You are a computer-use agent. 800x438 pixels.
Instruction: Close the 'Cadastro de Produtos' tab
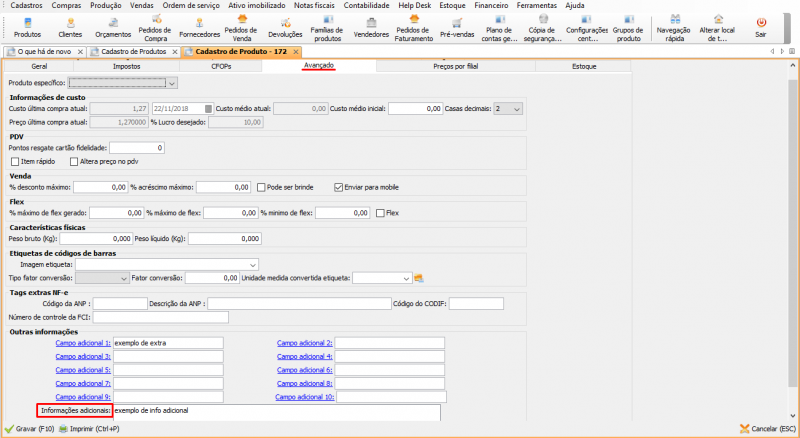point(175,52)
